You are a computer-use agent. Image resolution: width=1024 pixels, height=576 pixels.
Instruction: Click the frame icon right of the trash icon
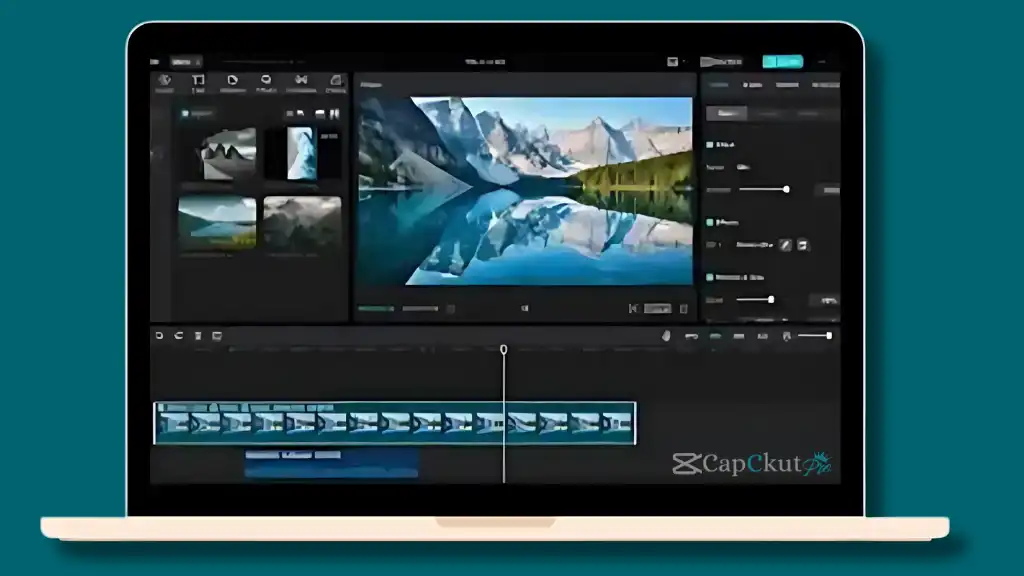coord(217,336)
